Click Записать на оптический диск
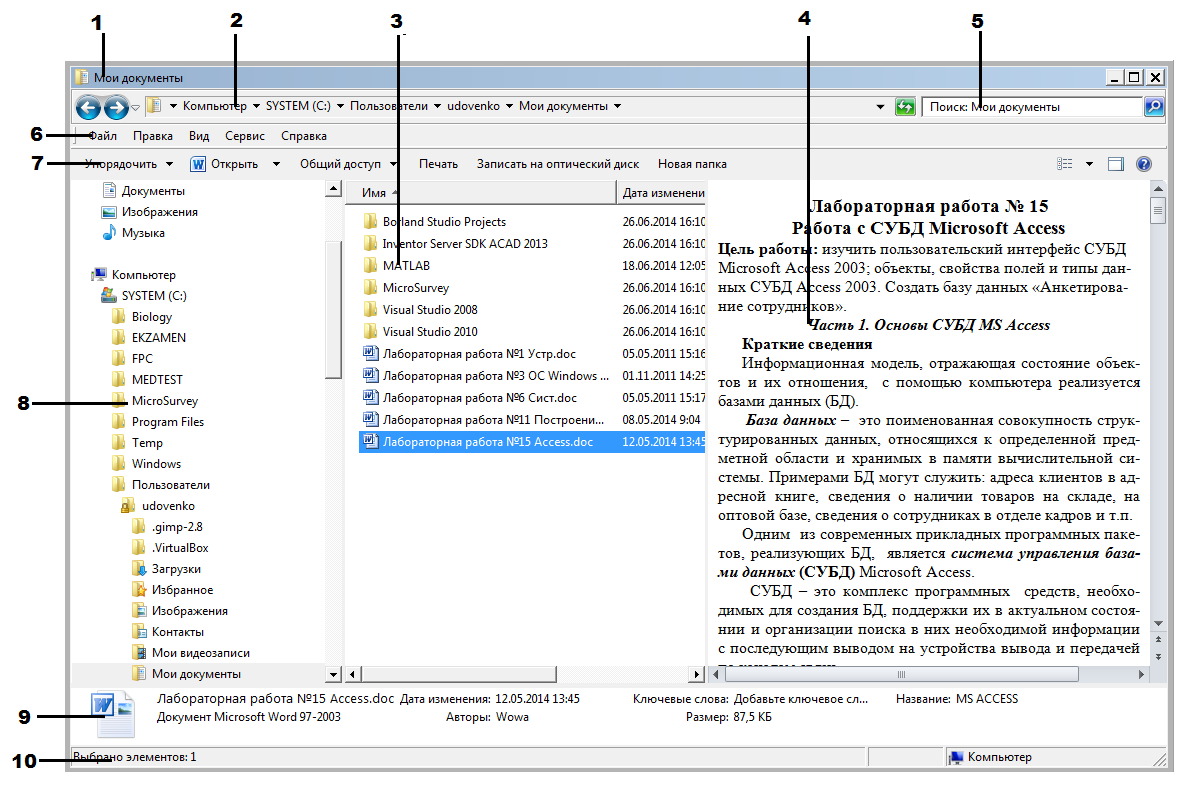 [x=558, y=164]
